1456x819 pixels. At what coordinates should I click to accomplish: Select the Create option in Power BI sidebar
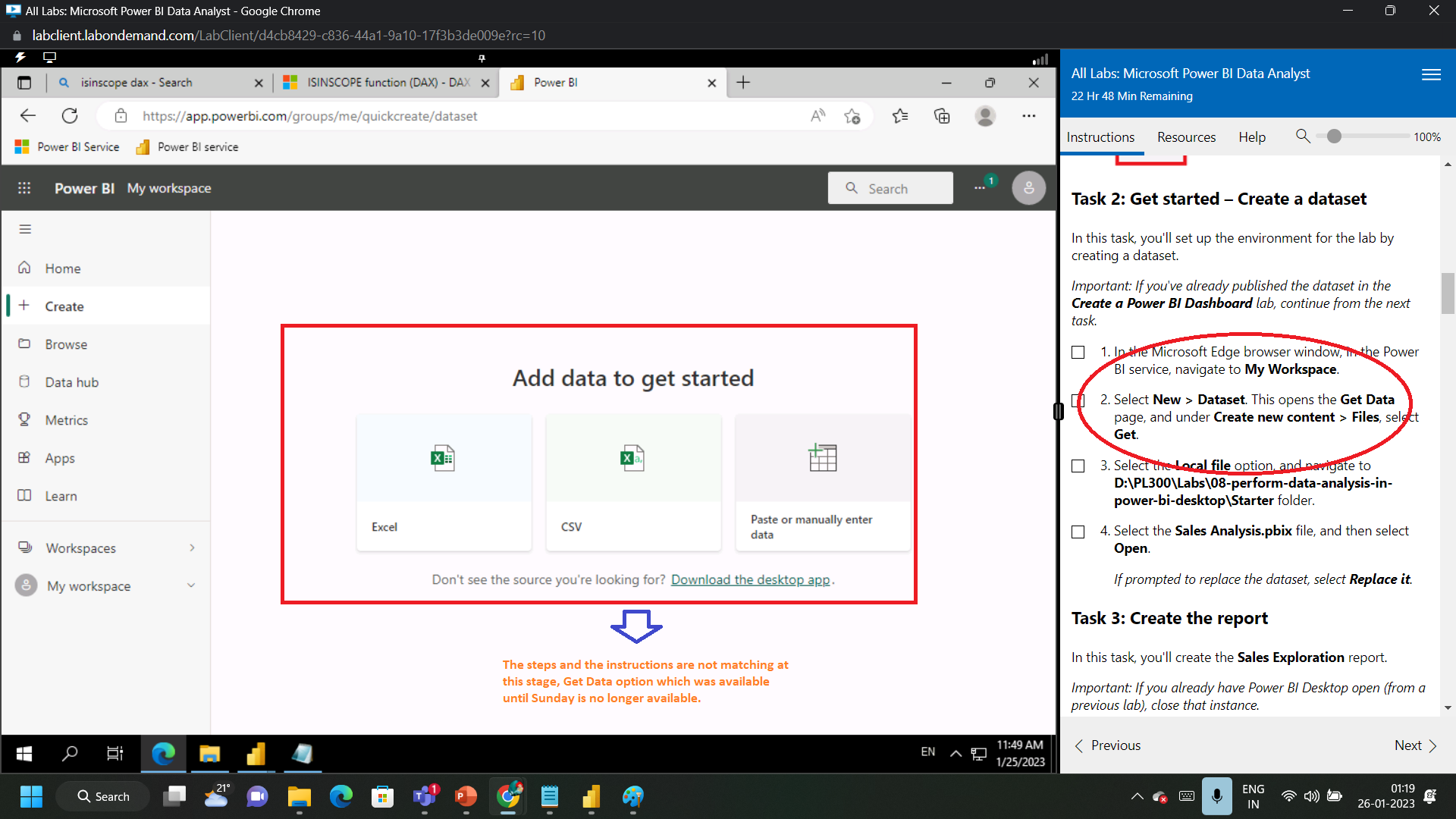(65, 306)
